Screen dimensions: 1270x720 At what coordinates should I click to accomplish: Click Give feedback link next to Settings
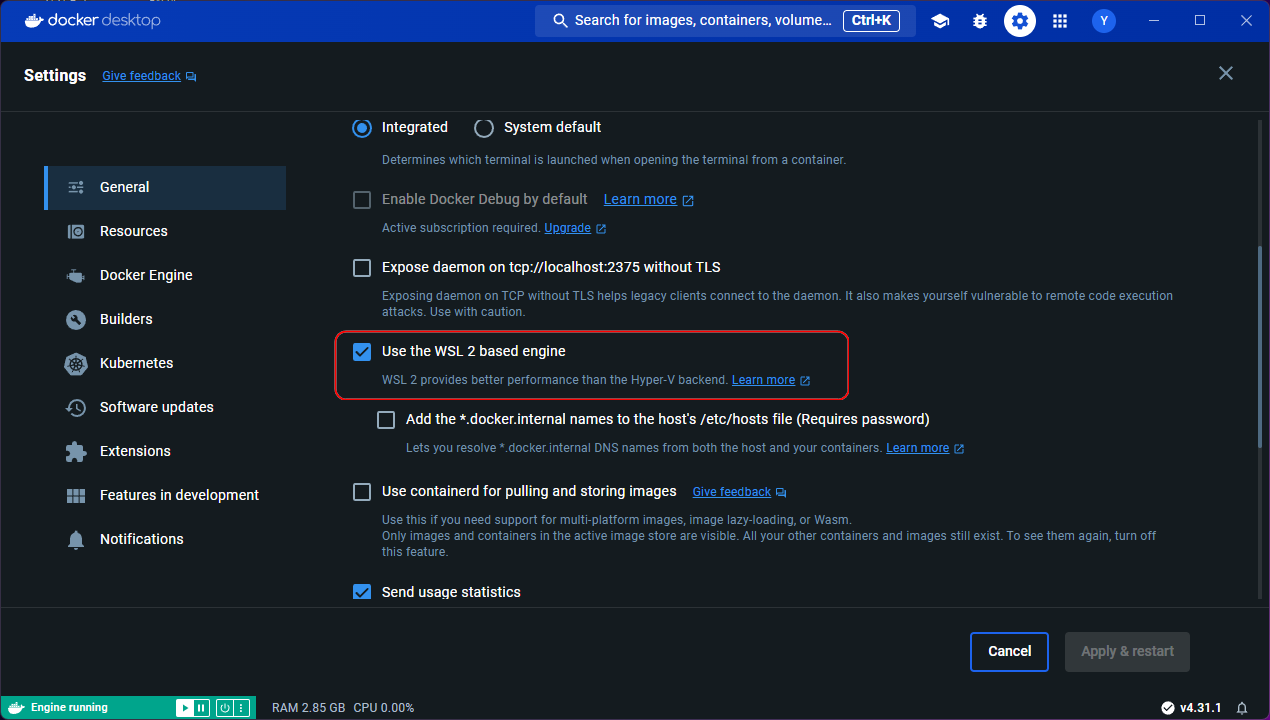point(142,76)
